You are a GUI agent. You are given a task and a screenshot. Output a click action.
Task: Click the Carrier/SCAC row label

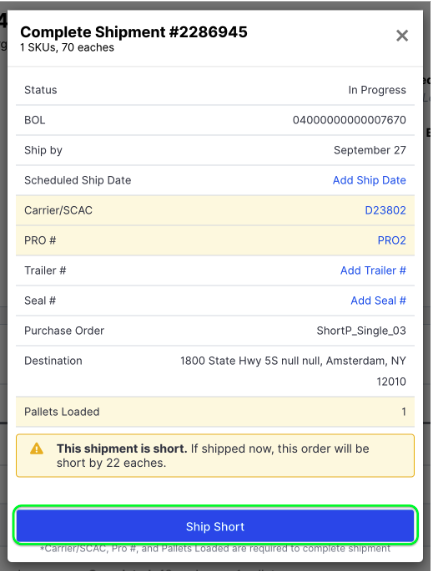coord(58,210)
